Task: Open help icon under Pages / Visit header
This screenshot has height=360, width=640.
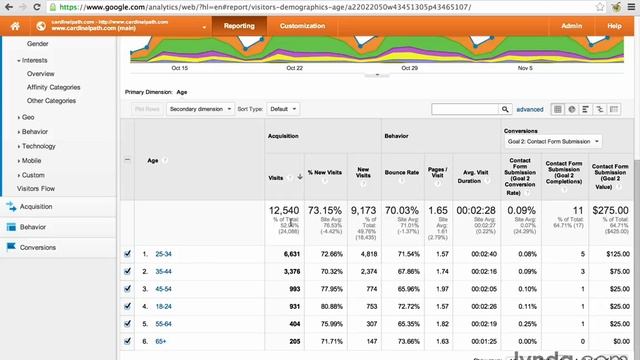Action: pyautogui.click(x=437, y=184)
